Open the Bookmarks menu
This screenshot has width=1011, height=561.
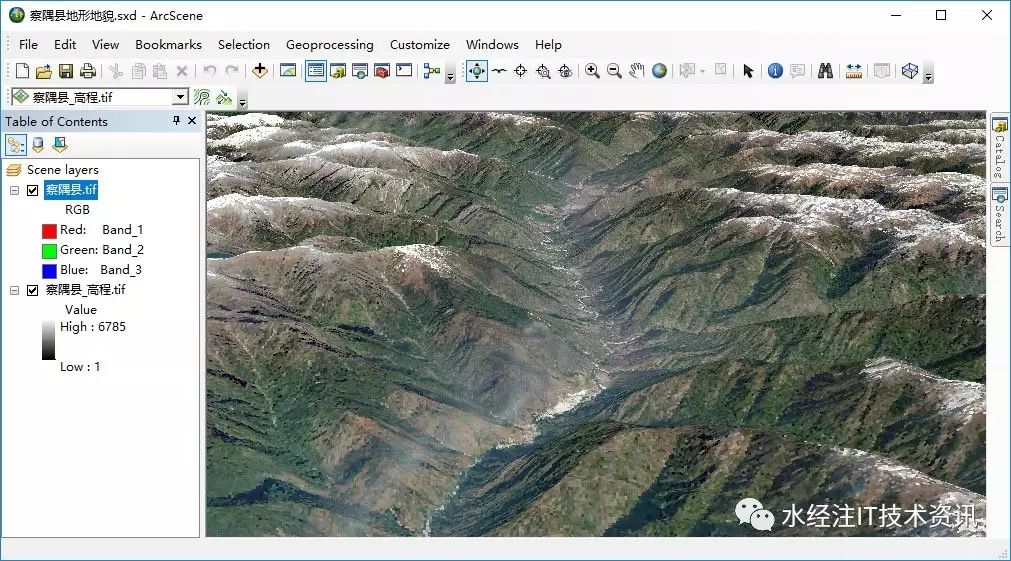168,44
